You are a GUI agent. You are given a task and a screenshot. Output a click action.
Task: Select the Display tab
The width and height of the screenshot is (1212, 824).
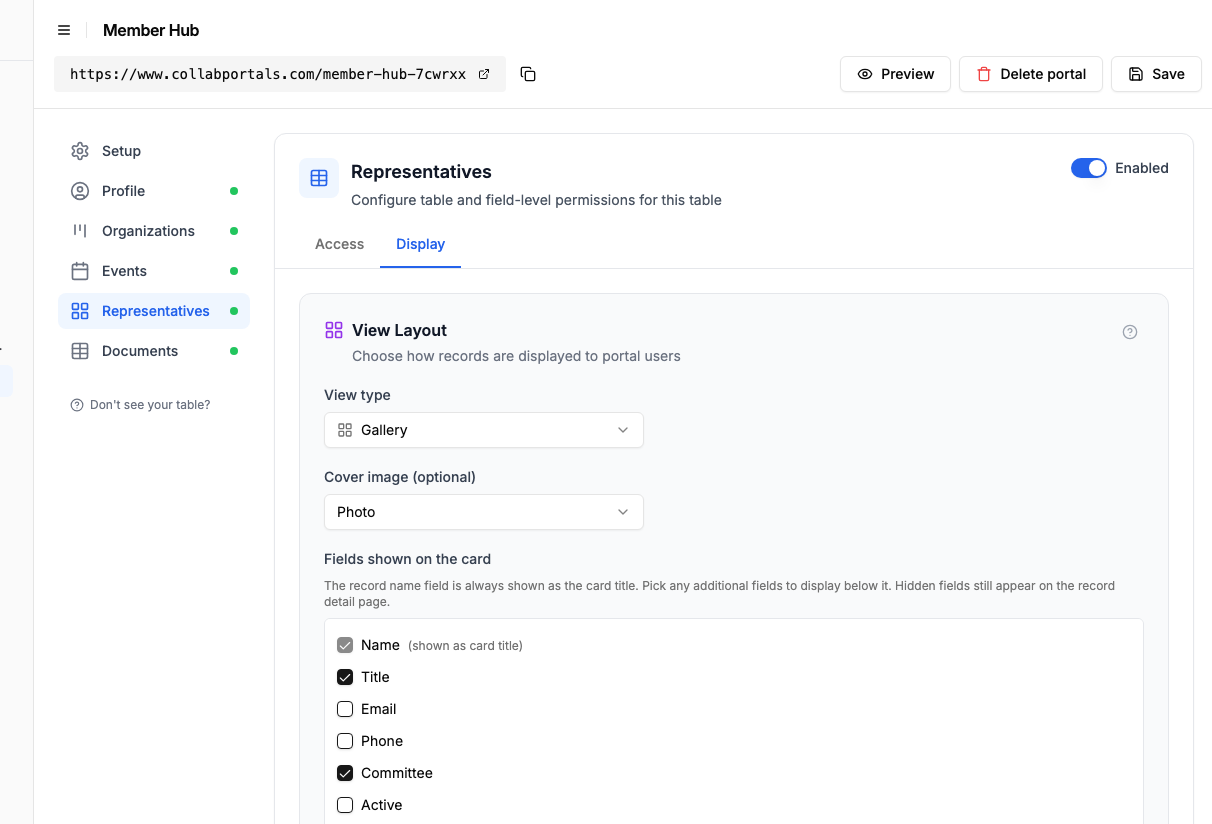[420, 244]
